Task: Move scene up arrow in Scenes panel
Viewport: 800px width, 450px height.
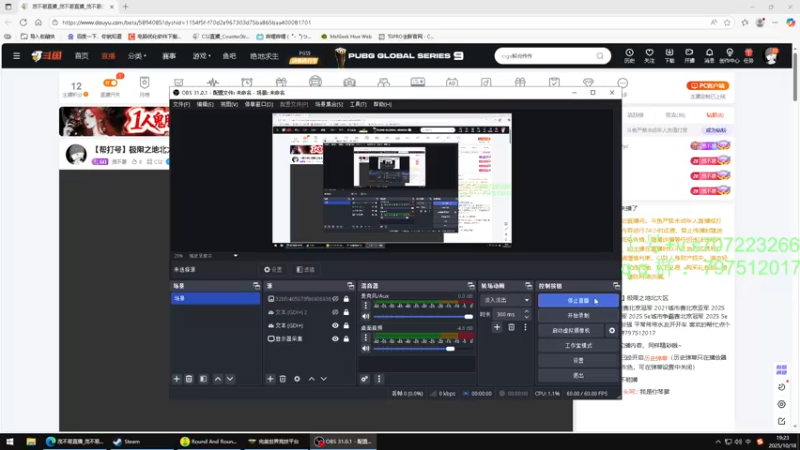Action: point(218,379)
